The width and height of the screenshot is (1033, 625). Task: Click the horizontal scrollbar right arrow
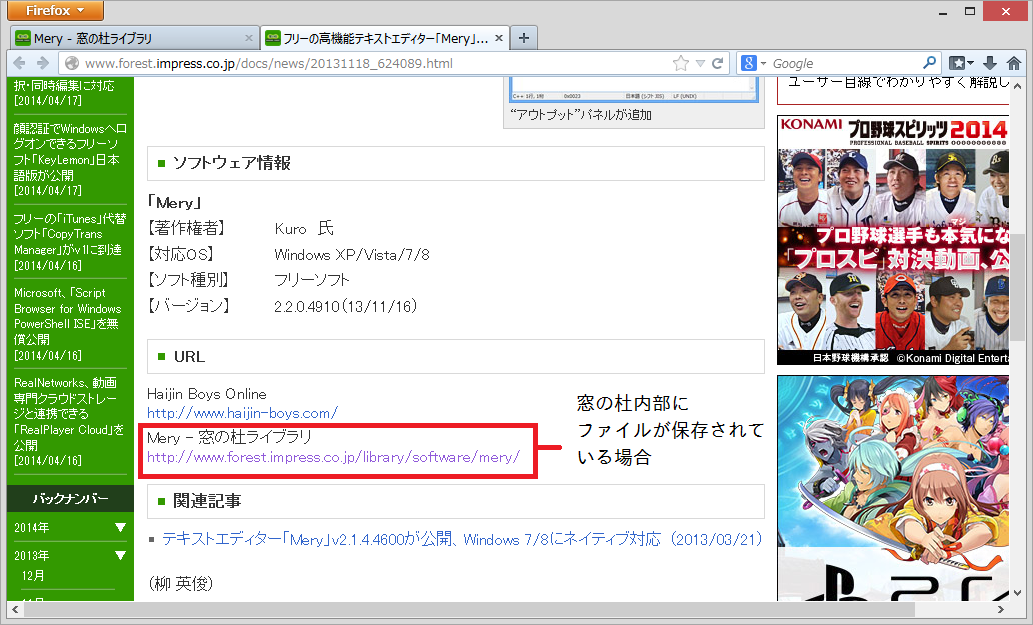pyautogui.click(x=1001, y=609)
